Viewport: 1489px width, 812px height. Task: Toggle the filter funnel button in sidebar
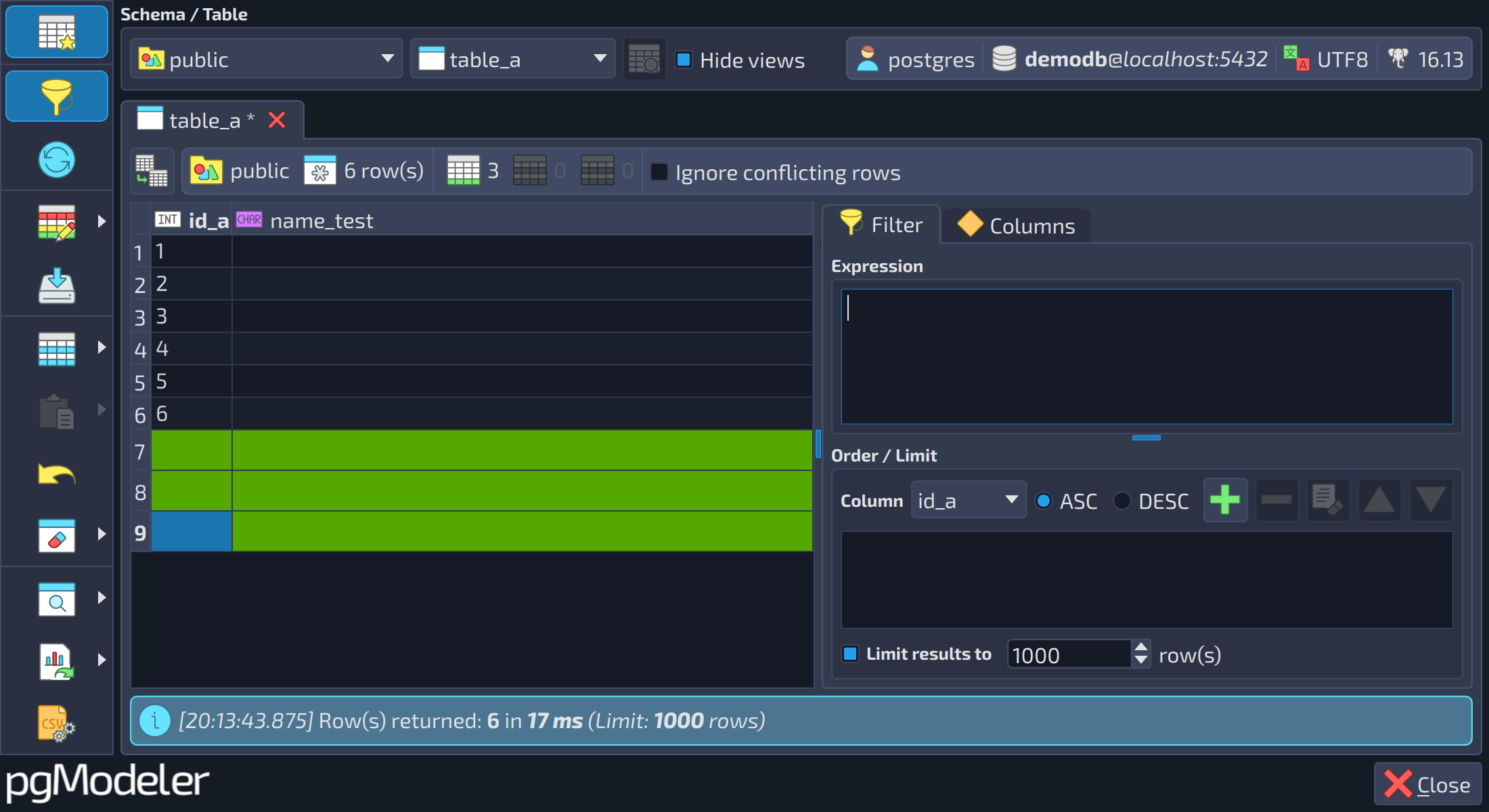point(57,96)
